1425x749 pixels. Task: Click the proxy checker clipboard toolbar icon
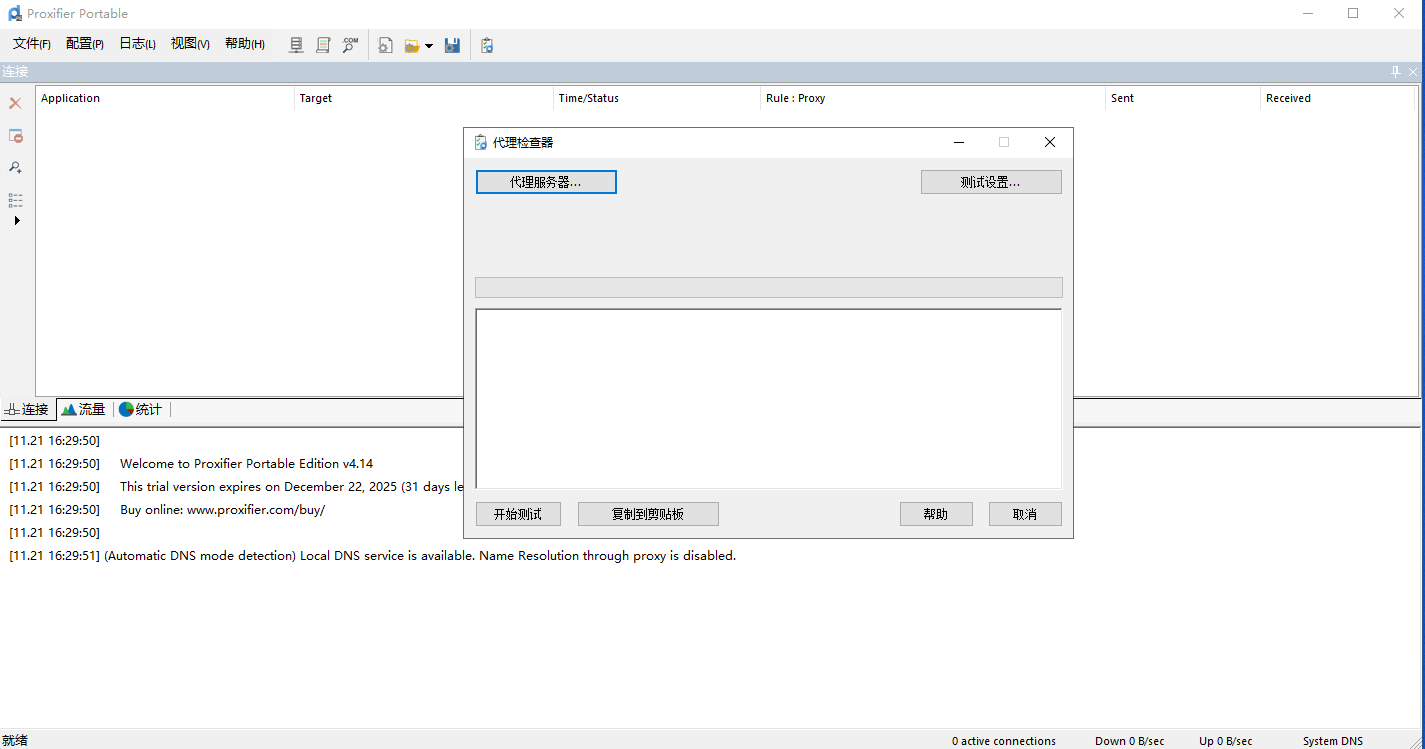coord(487,45)
